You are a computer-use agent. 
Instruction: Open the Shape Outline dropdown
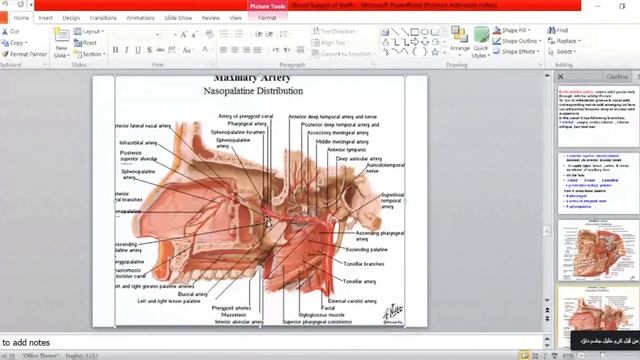(x=517, y=41)
